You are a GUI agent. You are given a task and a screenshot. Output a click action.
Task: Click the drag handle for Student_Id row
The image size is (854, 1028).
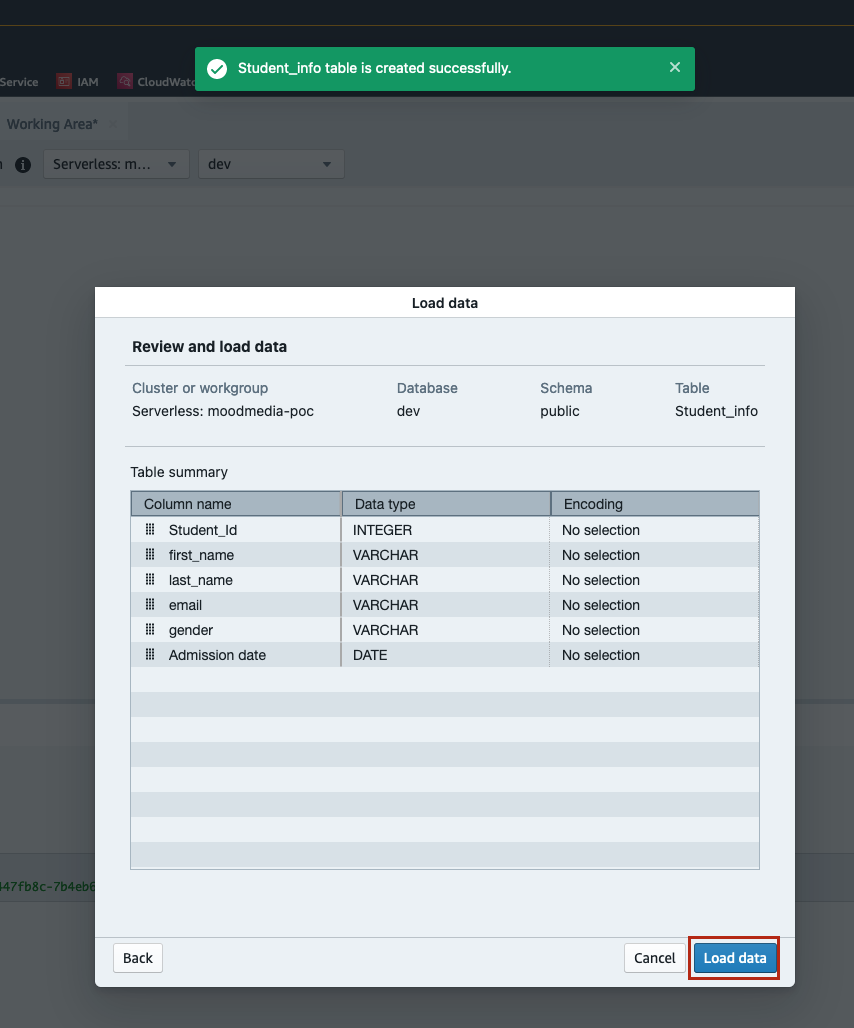click(x=150, y=529)
